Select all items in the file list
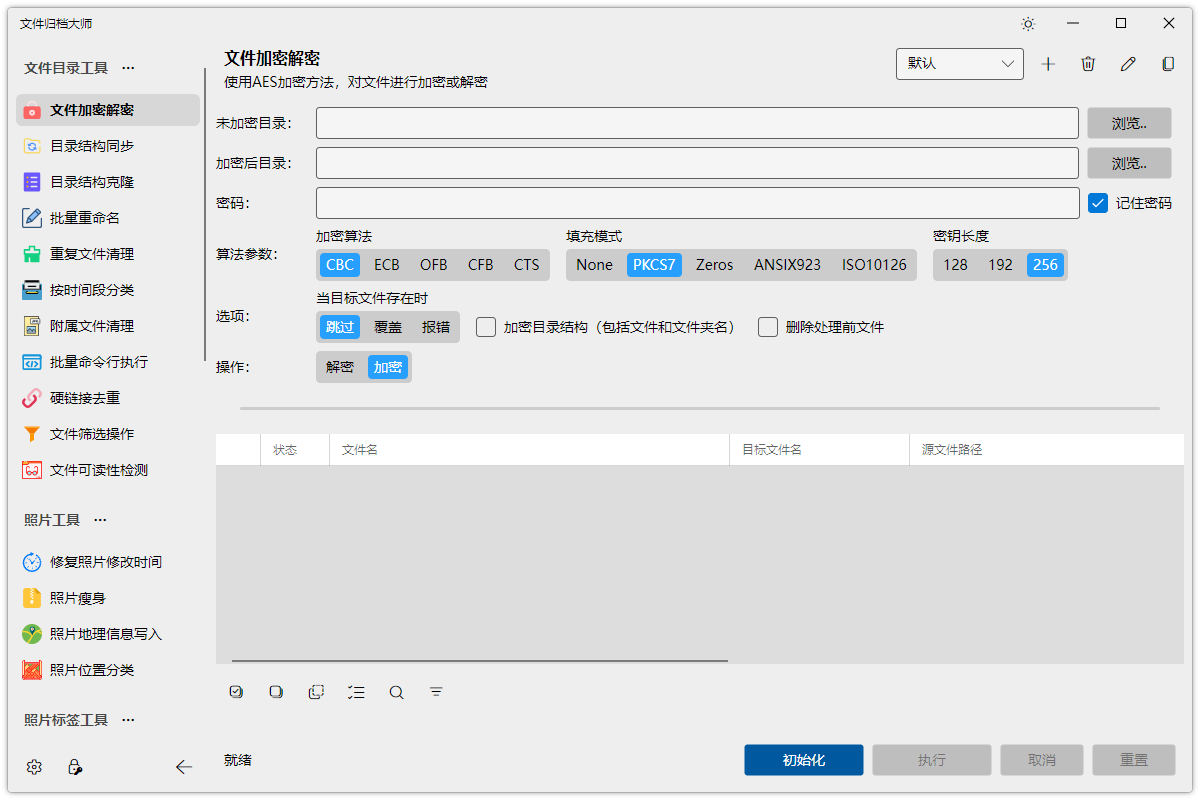This screenshot has height=800, width=1200. [x=236, y=691]
